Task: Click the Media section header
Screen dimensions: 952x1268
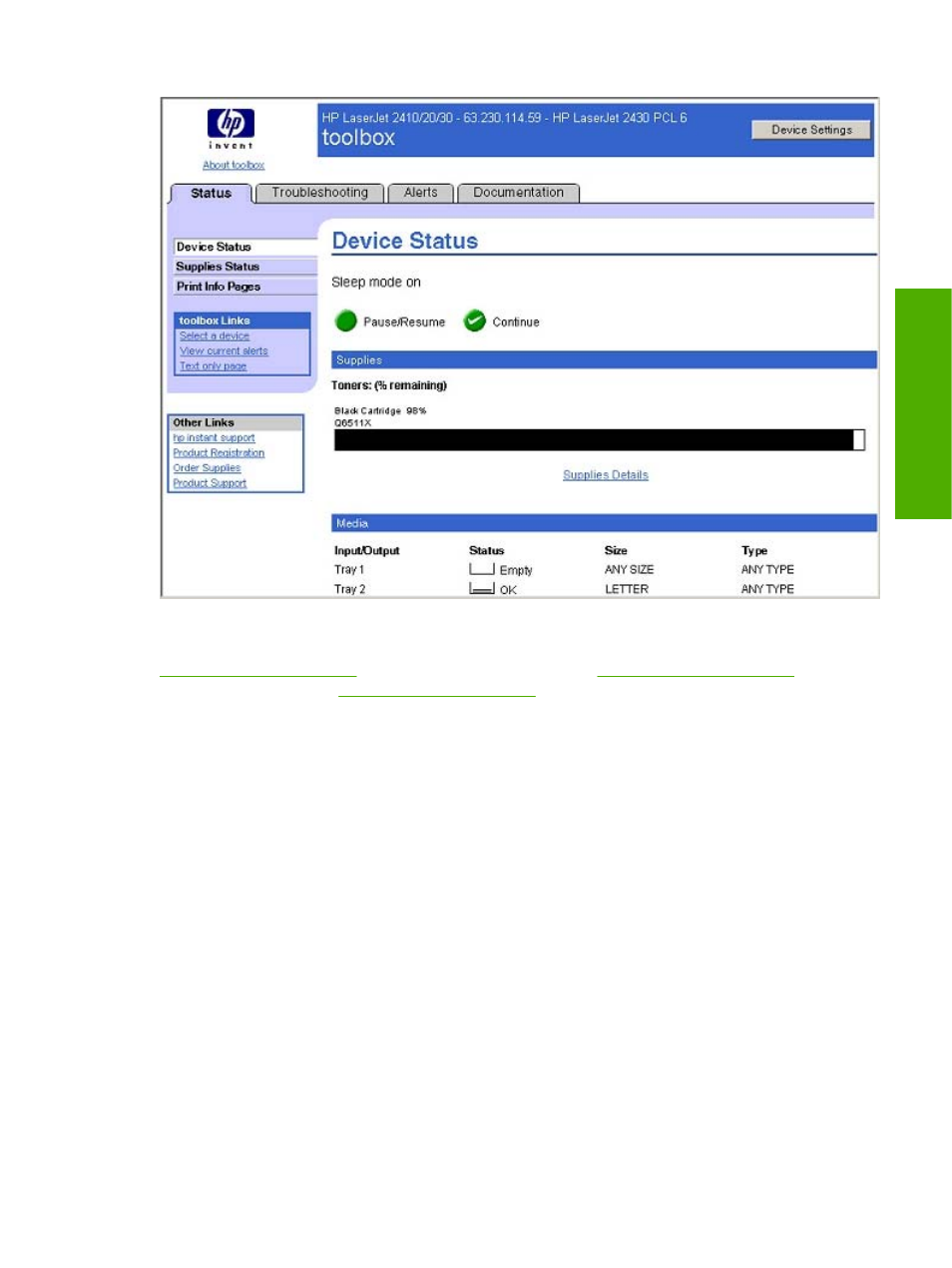Action: click(x=604, y=523)
